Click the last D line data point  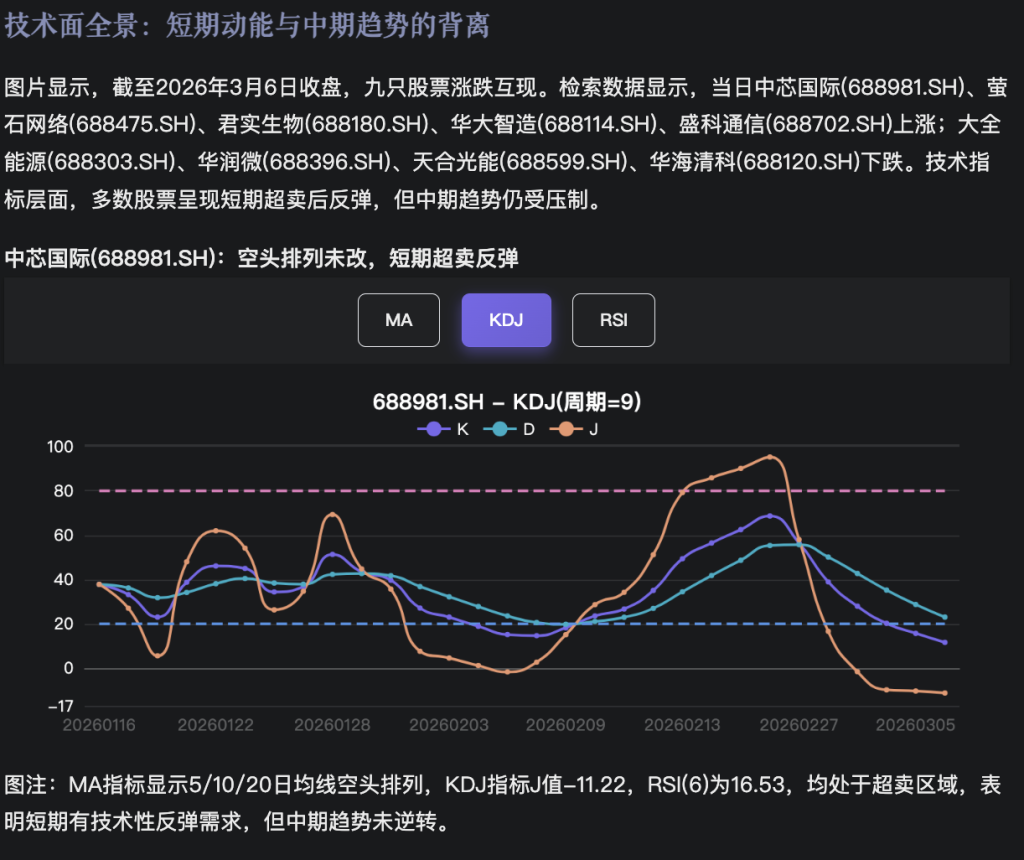[944, 617]
